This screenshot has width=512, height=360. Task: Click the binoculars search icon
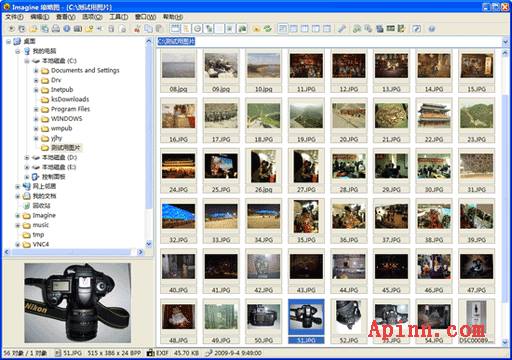[357, 29]
